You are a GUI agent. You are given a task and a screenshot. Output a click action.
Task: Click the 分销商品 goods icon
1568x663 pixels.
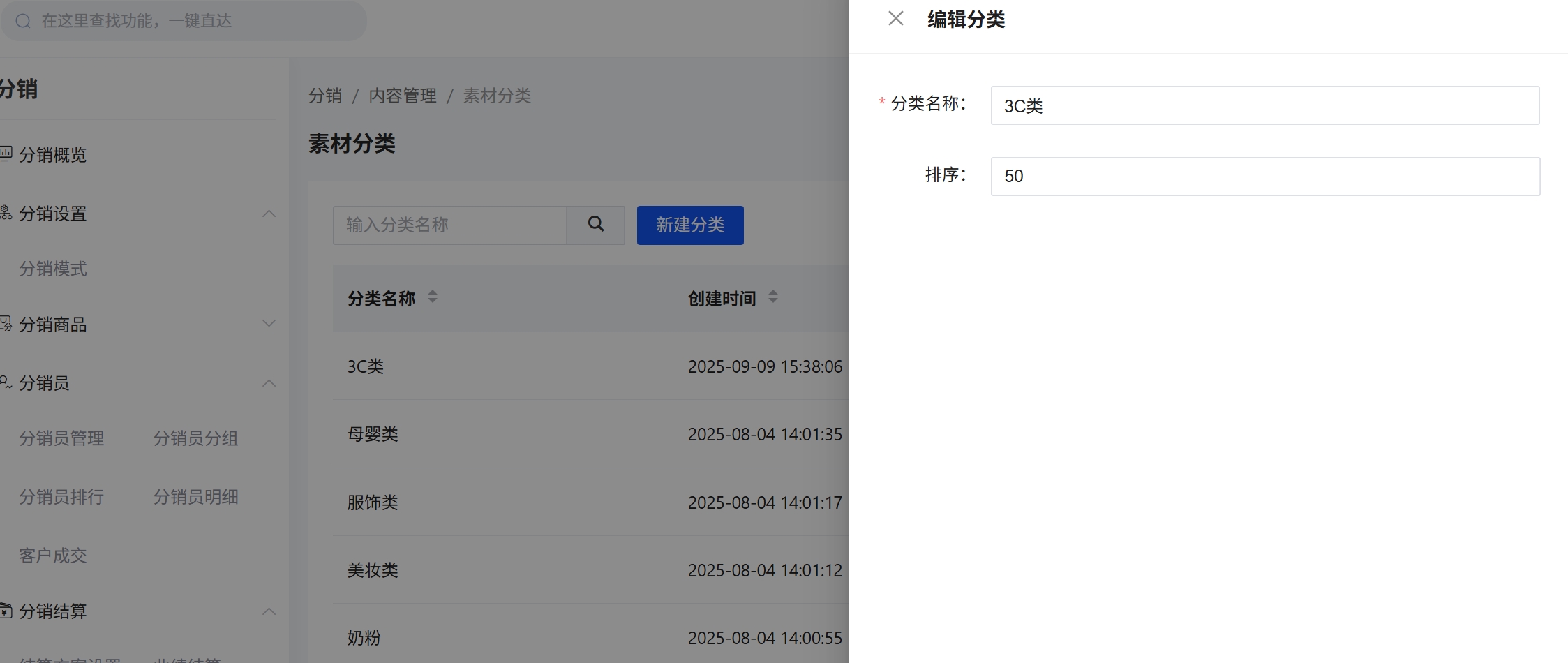pyautogui.click(x=6, y=324)
